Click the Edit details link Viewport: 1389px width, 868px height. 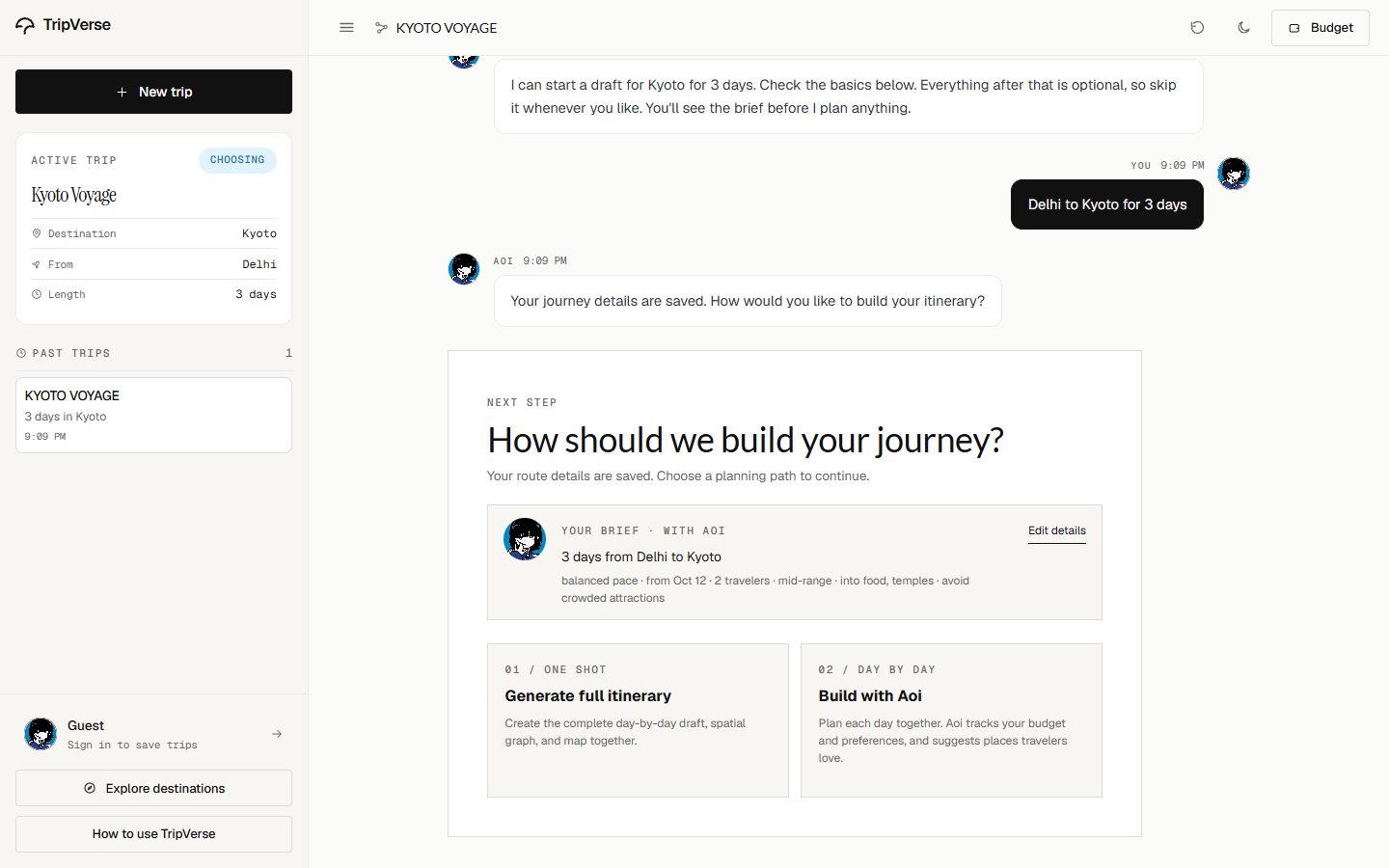click(1057, 531)
